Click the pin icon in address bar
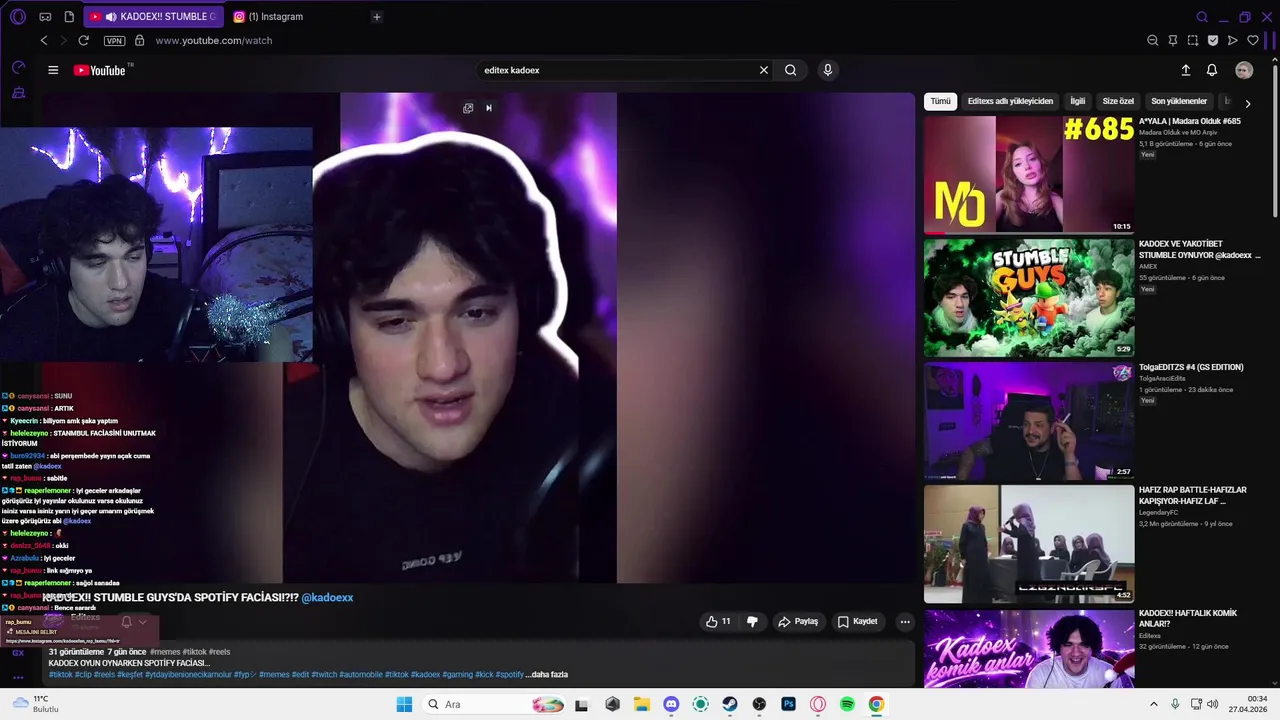 [1173, 41]
